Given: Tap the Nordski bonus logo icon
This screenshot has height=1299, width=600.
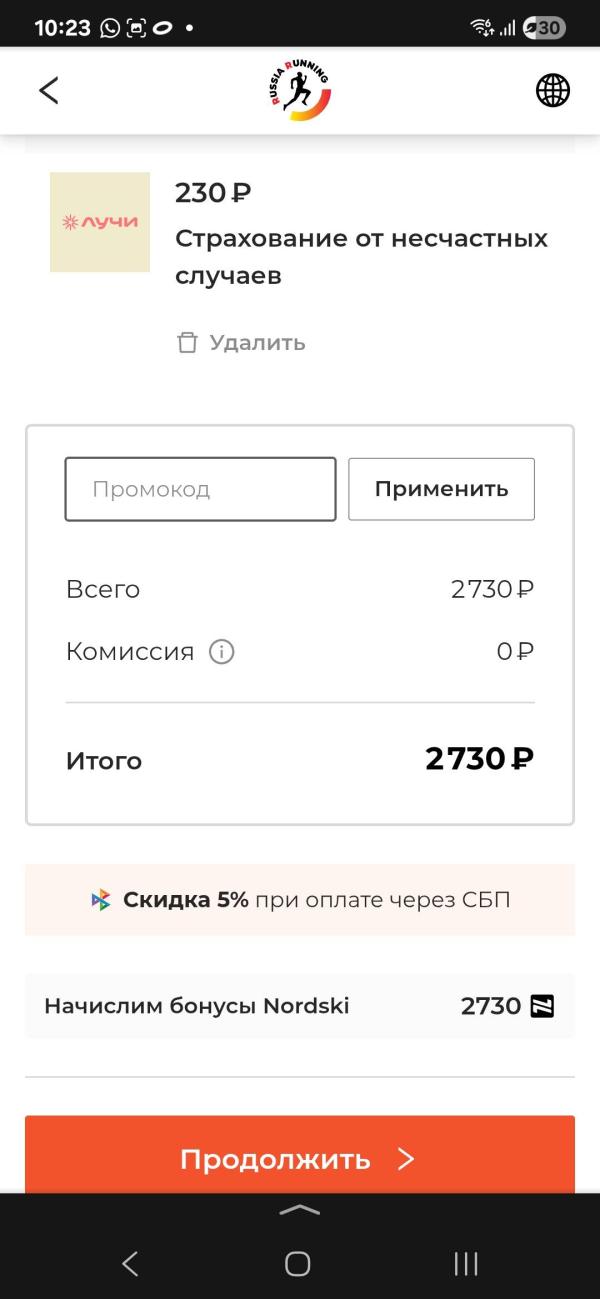Looking at the screenshot, I should [542, 1006].
